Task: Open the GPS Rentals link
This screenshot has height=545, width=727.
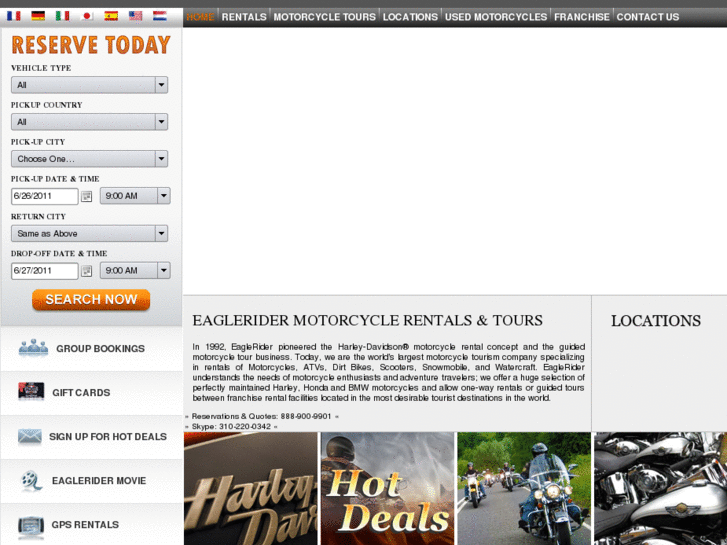Action: coord(85,525)
